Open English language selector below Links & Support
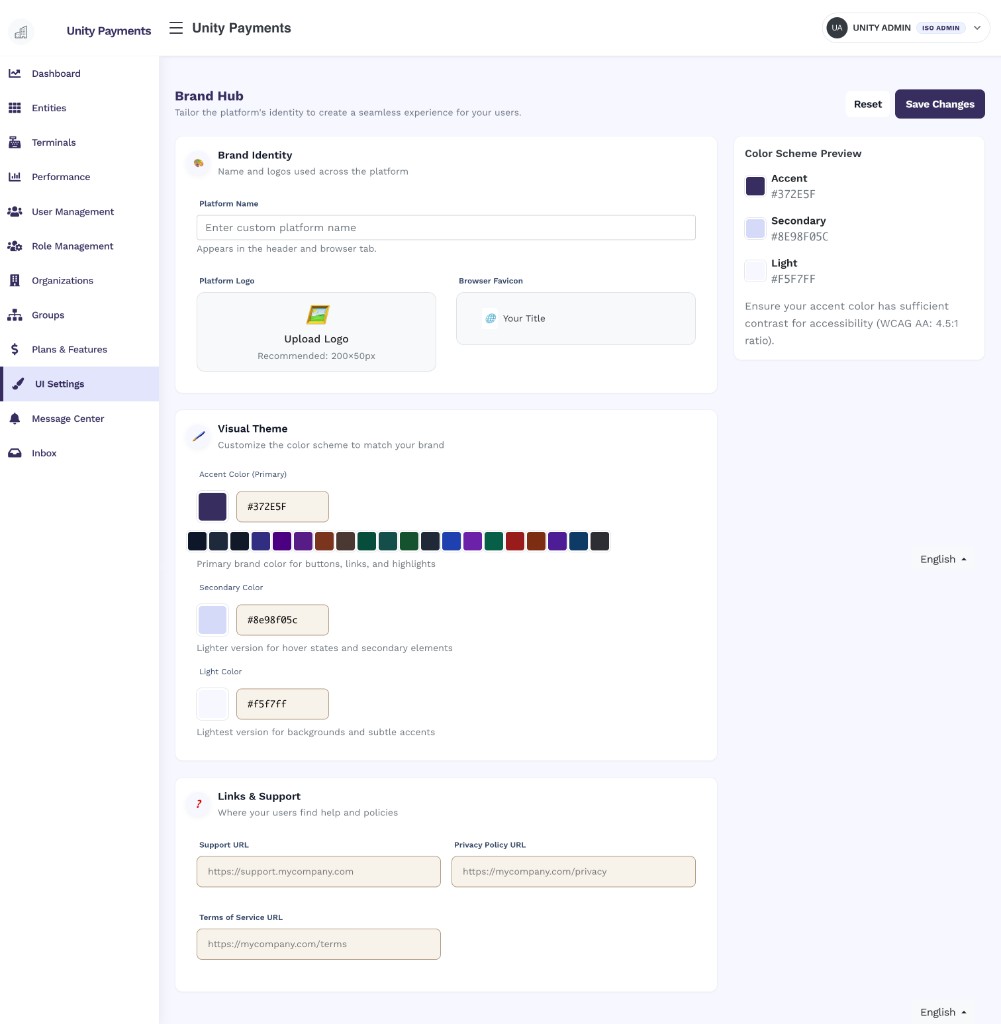The width and height of the screenshot is (1001, 1024). click(943, 1012)
